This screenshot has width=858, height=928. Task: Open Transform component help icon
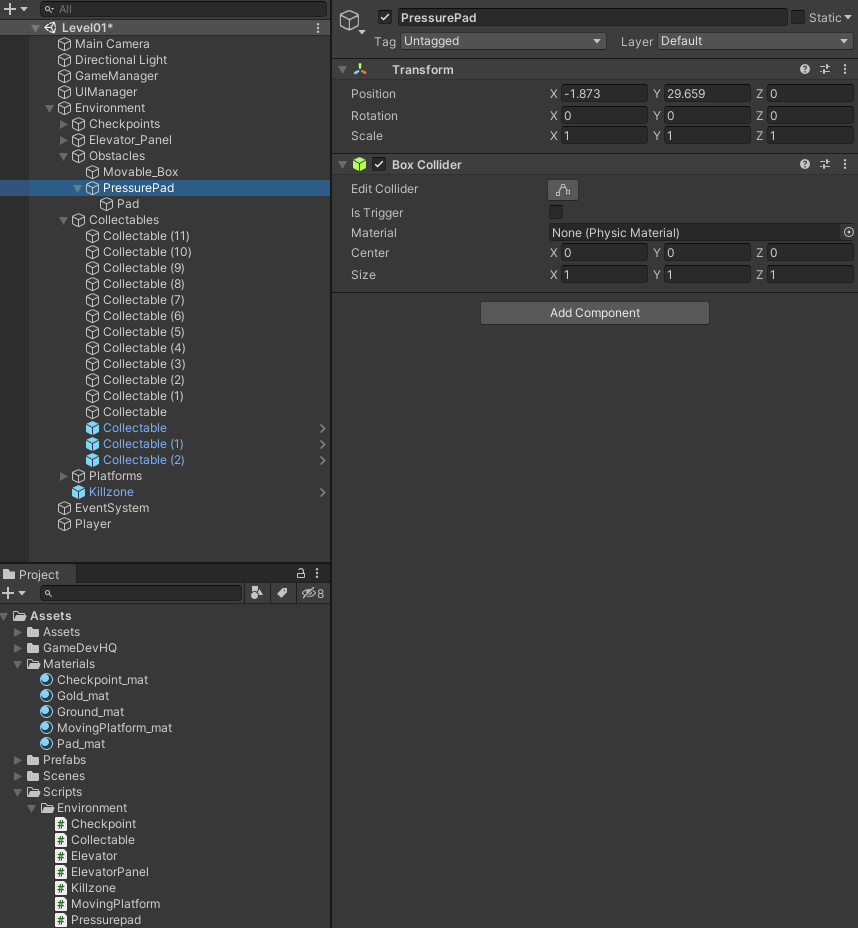805,69
